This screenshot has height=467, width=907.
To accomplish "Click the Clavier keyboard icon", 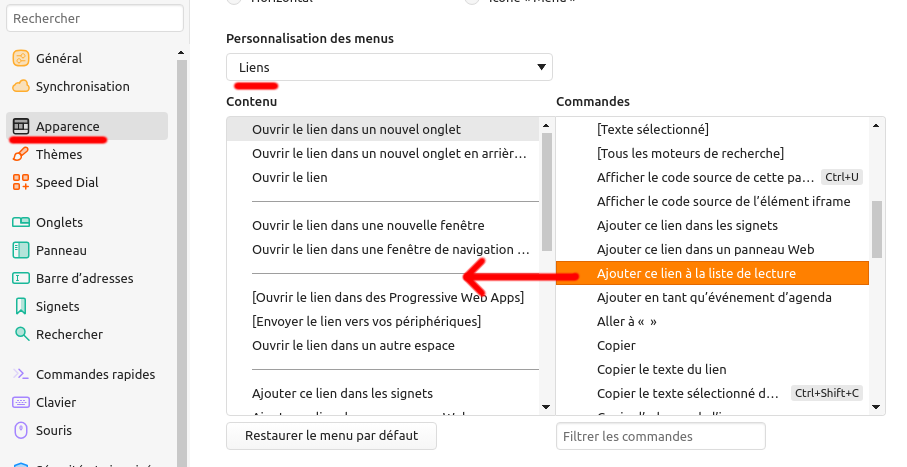I will point(20,403).
